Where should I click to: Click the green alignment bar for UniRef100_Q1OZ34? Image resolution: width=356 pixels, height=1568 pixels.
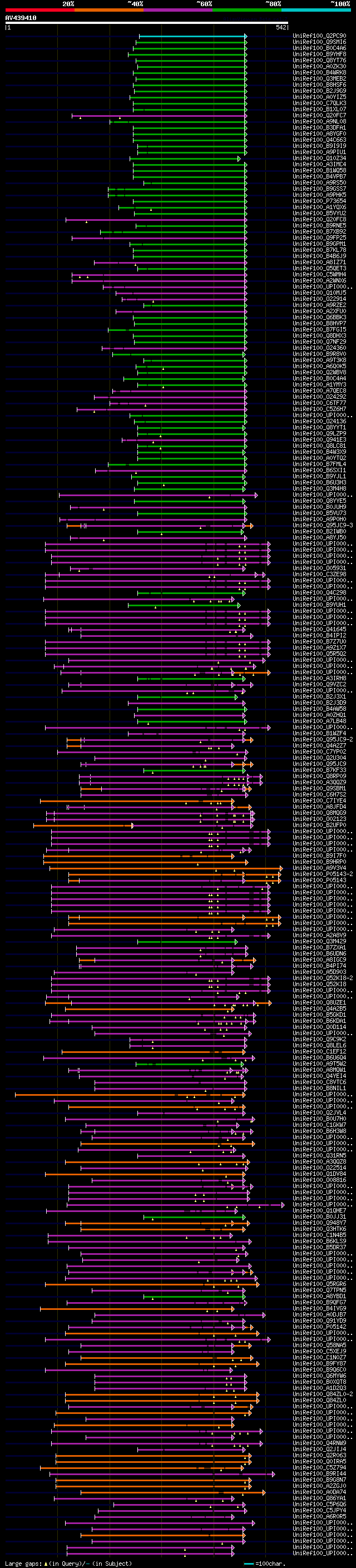[185, 159]
